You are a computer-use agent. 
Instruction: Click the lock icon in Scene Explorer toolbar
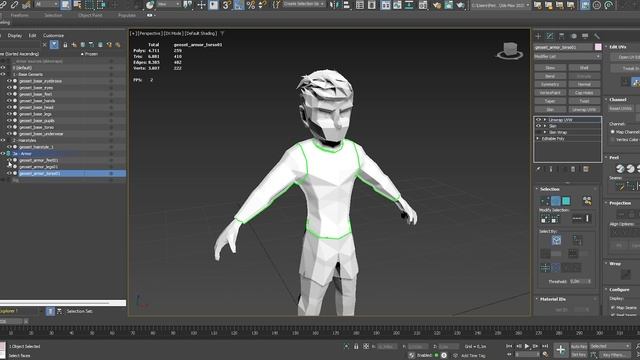coord(65,44)
